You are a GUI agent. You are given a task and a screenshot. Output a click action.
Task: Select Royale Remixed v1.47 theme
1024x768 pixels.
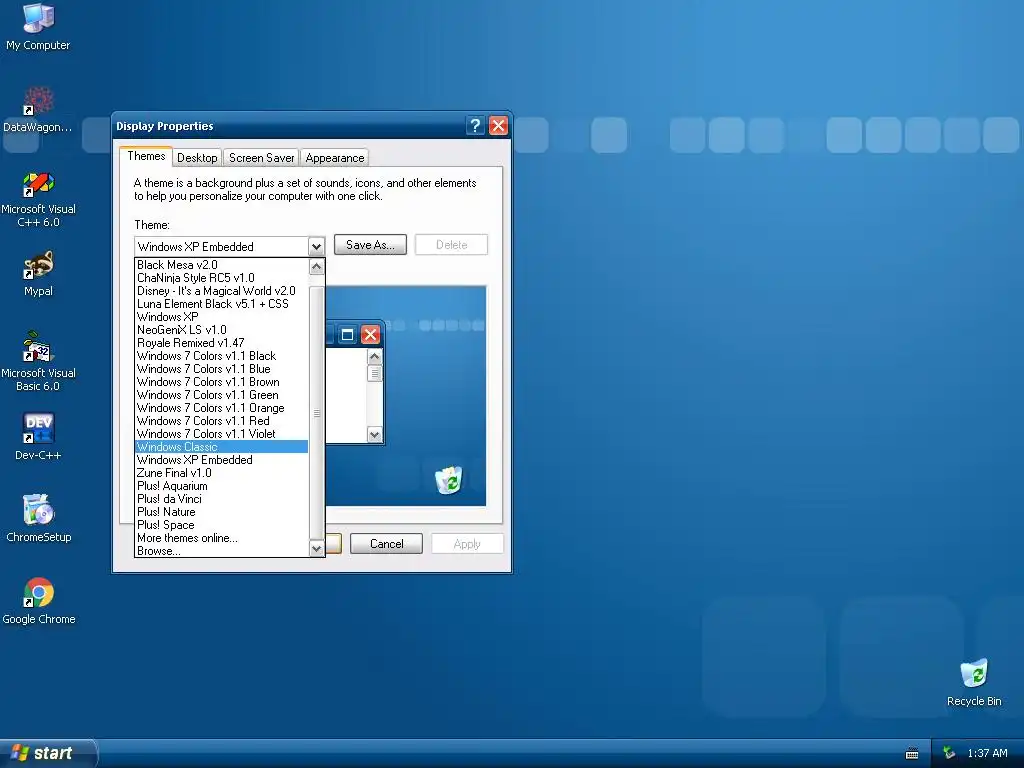click(x=221, y=343)
